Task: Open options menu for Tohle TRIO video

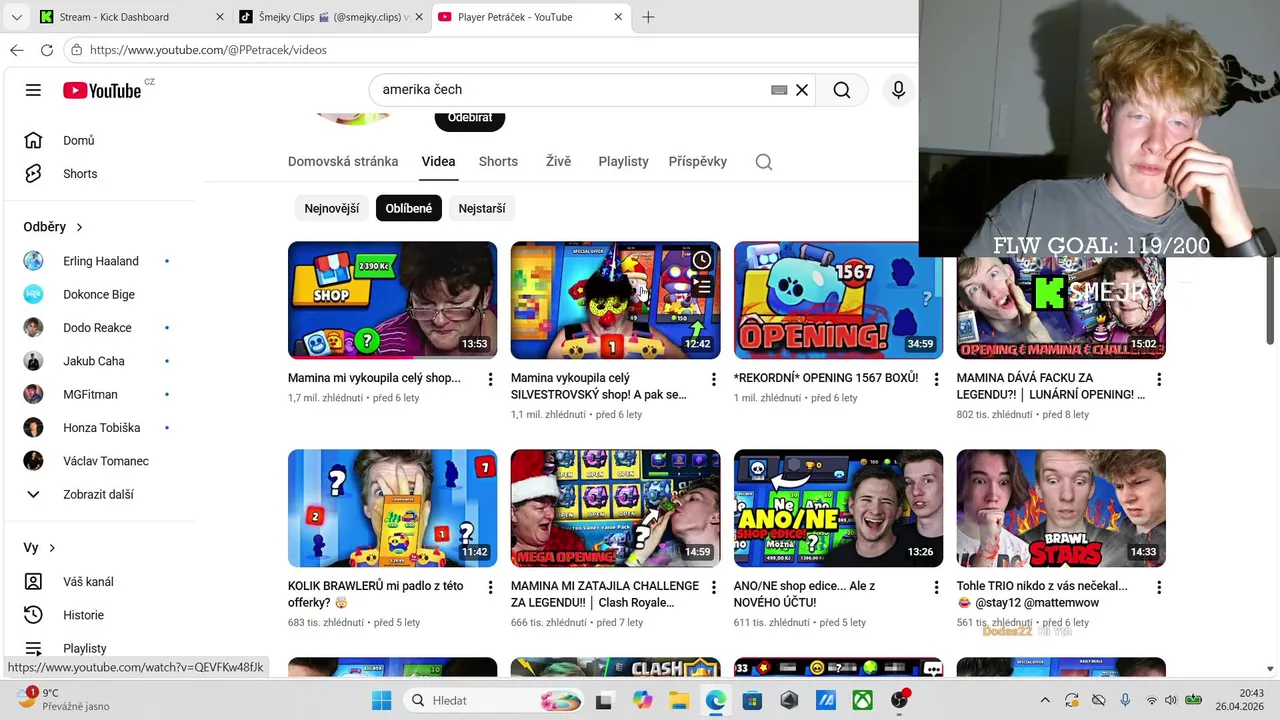Action: click(1159, 587)
